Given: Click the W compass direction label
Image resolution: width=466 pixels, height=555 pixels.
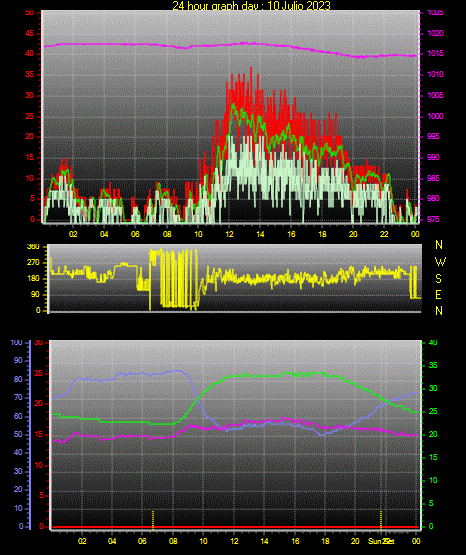Looking at the screenshot, I should [x=440, y=262].
